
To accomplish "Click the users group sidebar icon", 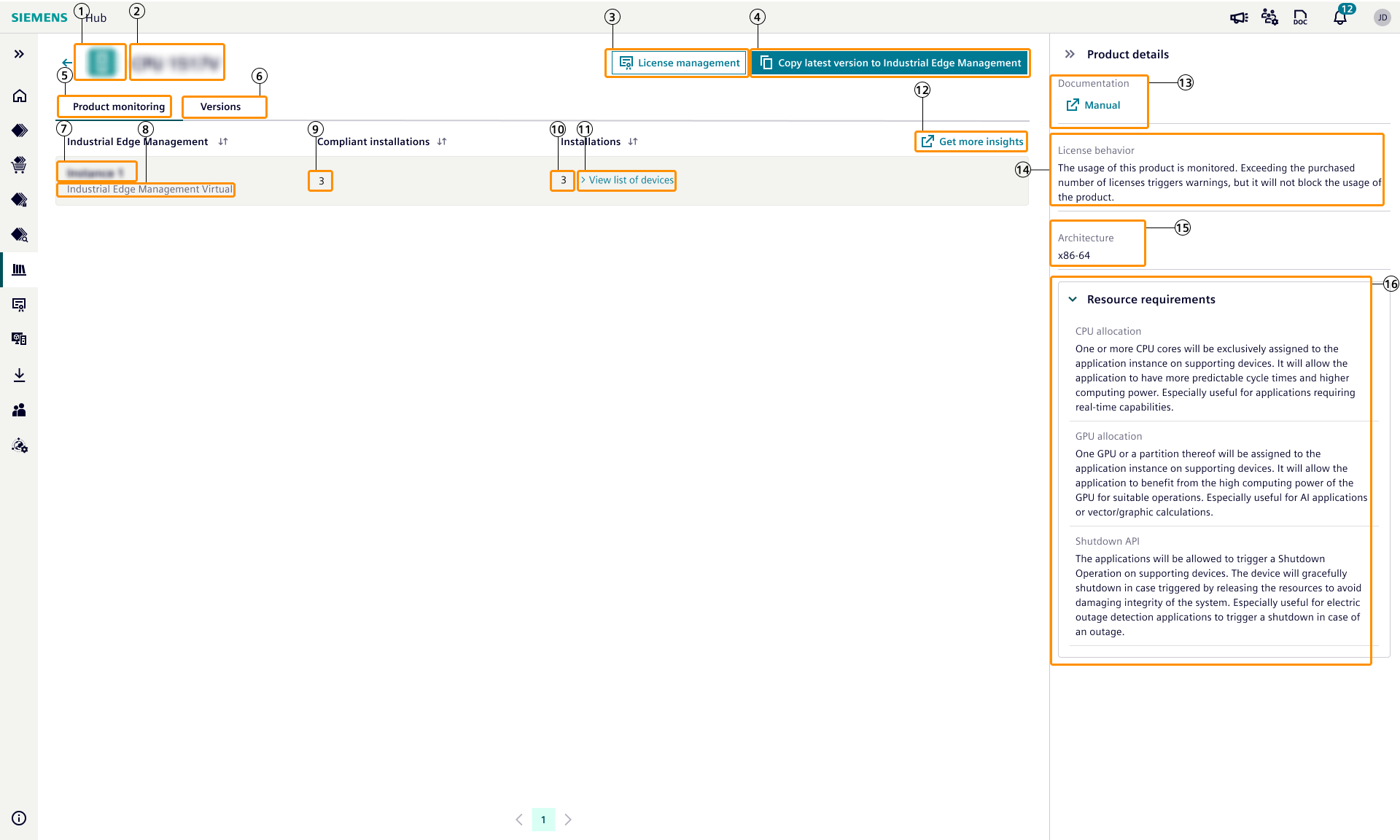I will tap(20, 410).
